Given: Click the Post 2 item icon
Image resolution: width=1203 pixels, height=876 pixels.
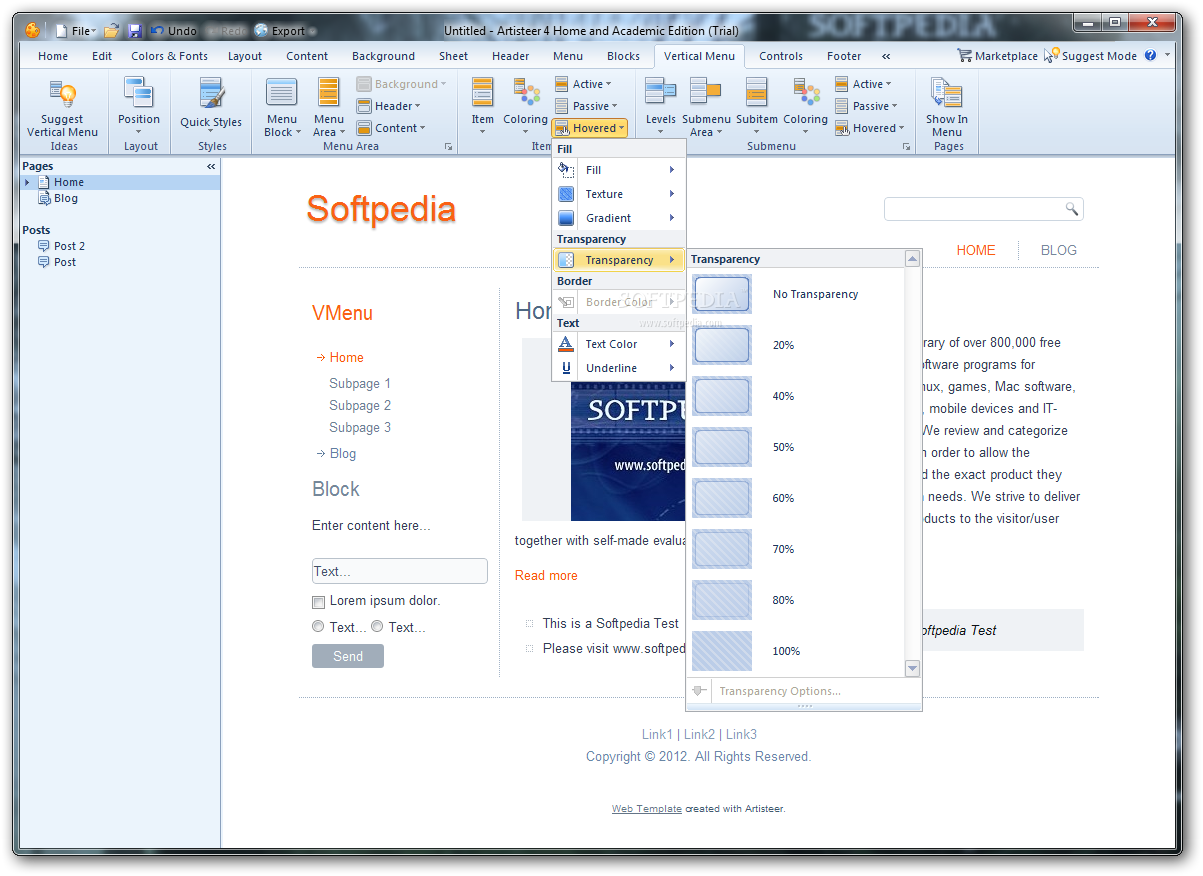Looking at the screenshot, I should click(x=44, y=246).
